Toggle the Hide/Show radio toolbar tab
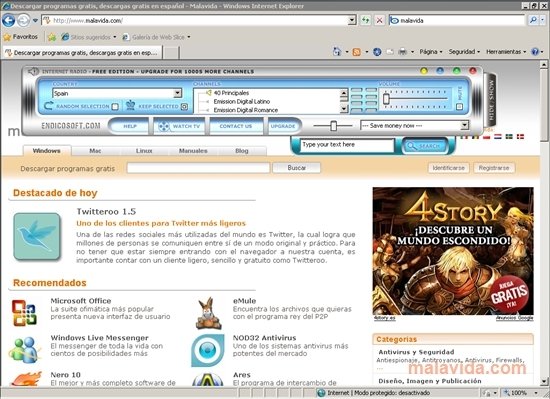 pos(491,100)
